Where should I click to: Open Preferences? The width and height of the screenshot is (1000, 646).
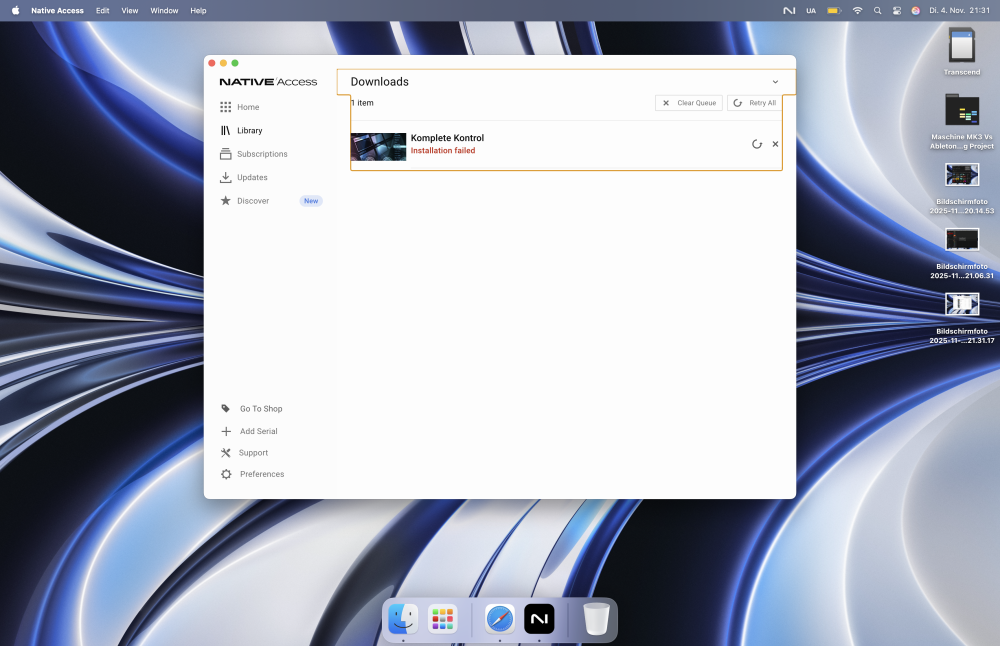[253, 474]
